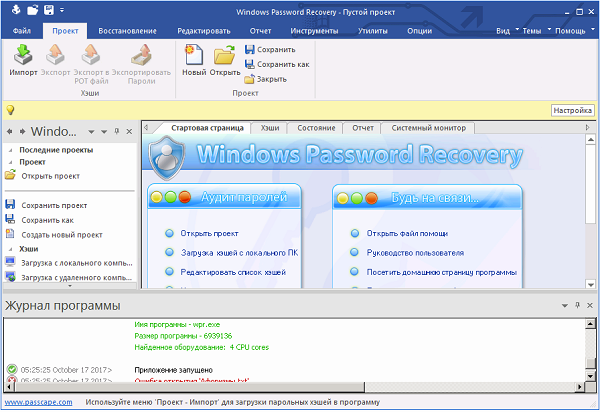Close the Windo... side panel
Viewport: 600px width, 412px height.
[129, 132]
